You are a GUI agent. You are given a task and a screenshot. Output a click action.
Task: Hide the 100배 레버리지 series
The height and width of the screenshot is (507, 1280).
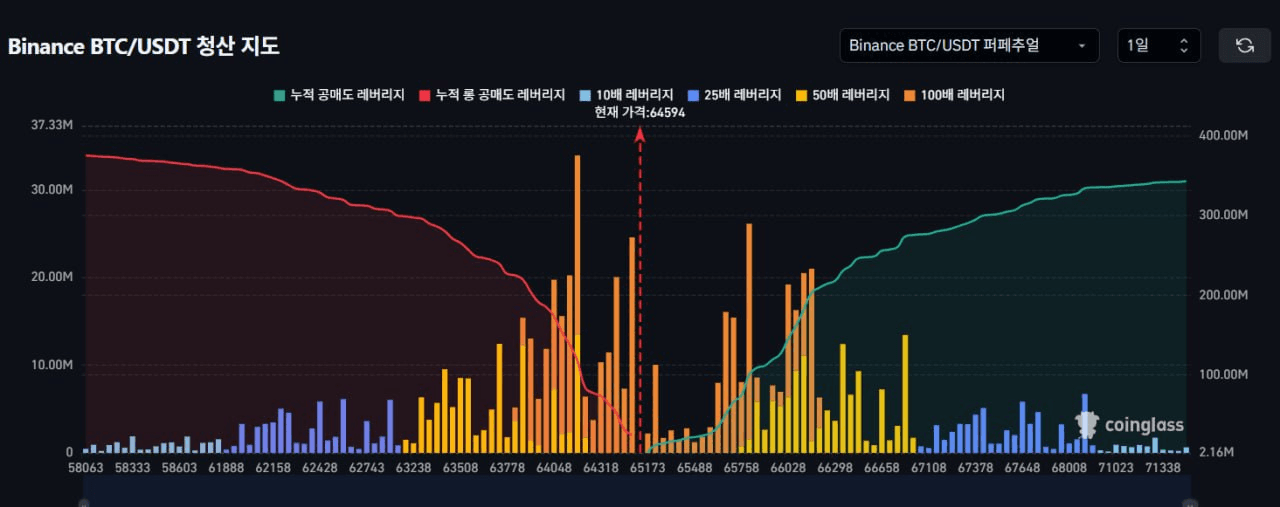(954, 95)
